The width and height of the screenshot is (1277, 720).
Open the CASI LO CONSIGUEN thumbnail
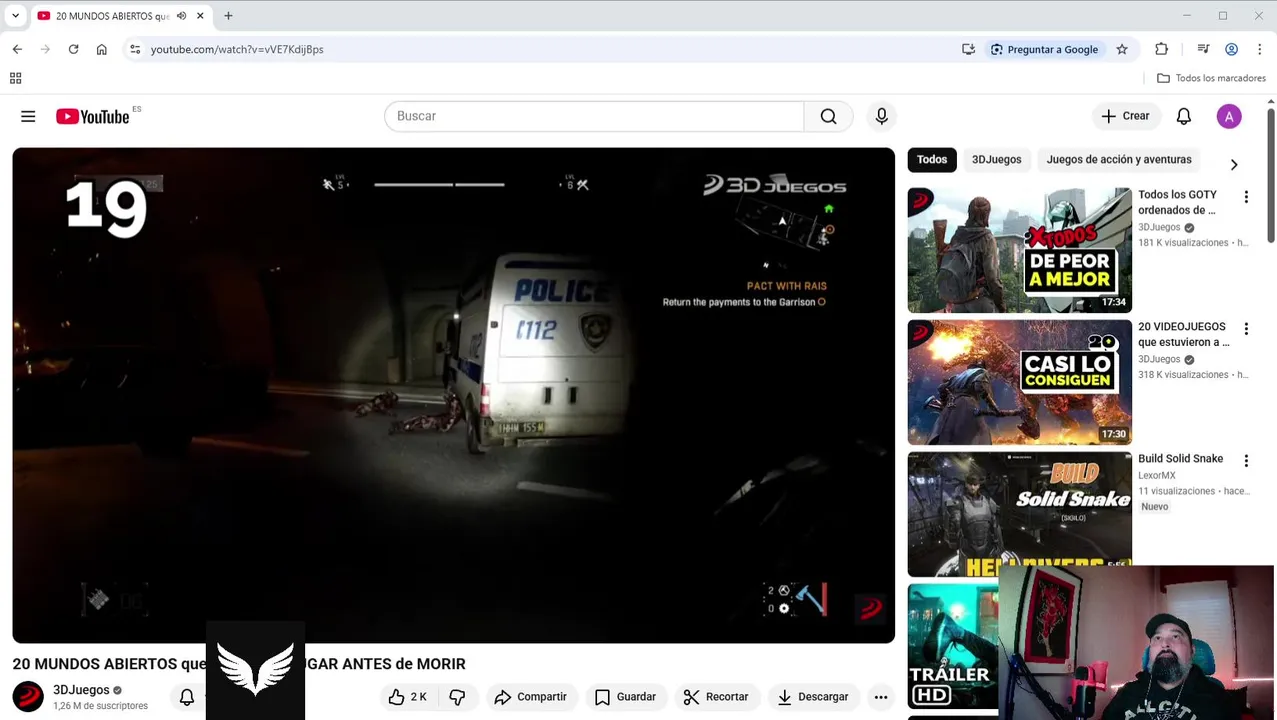coord(1019,382)
